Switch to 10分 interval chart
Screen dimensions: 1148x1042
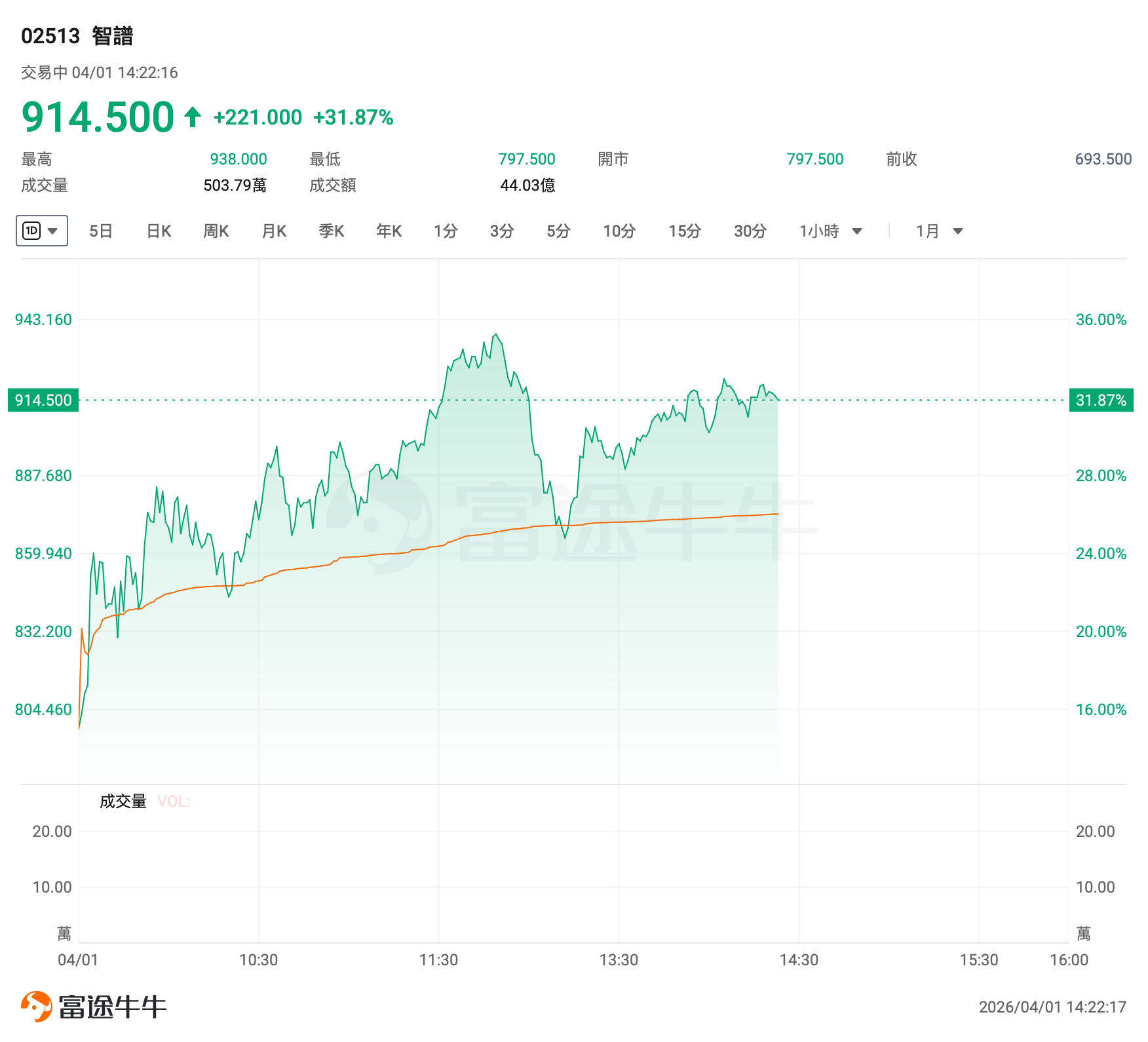[x=619, y=231]
